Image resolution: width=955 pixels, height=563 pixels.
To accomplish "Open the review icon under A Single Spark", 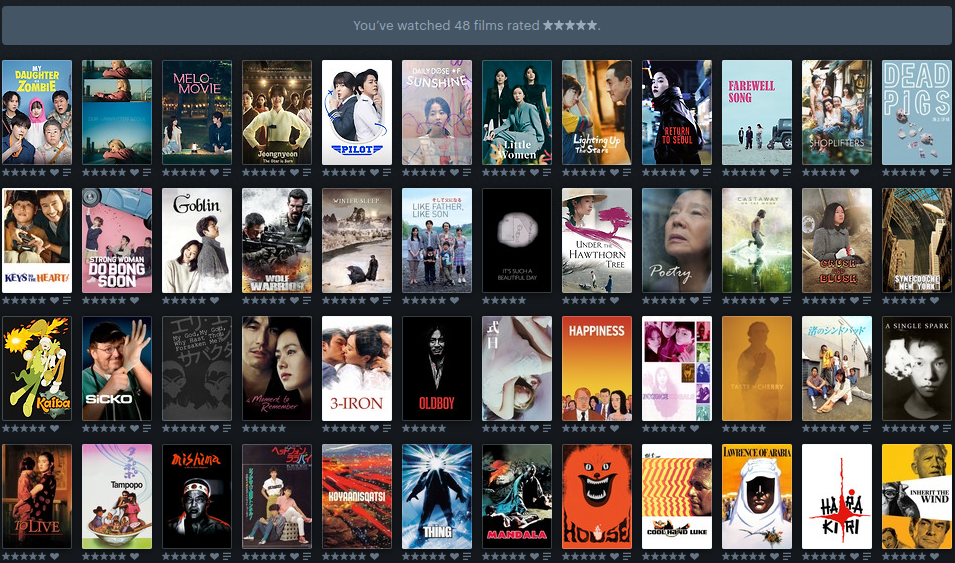I will (x=947, y=428).
